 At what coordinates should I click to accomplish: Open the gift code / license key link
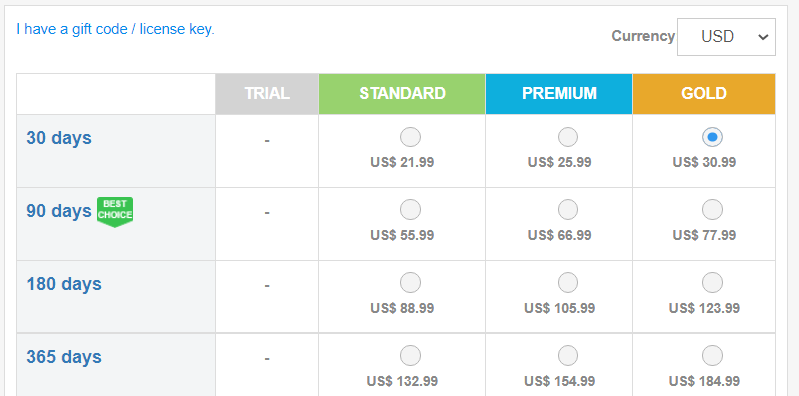(116, 29)
